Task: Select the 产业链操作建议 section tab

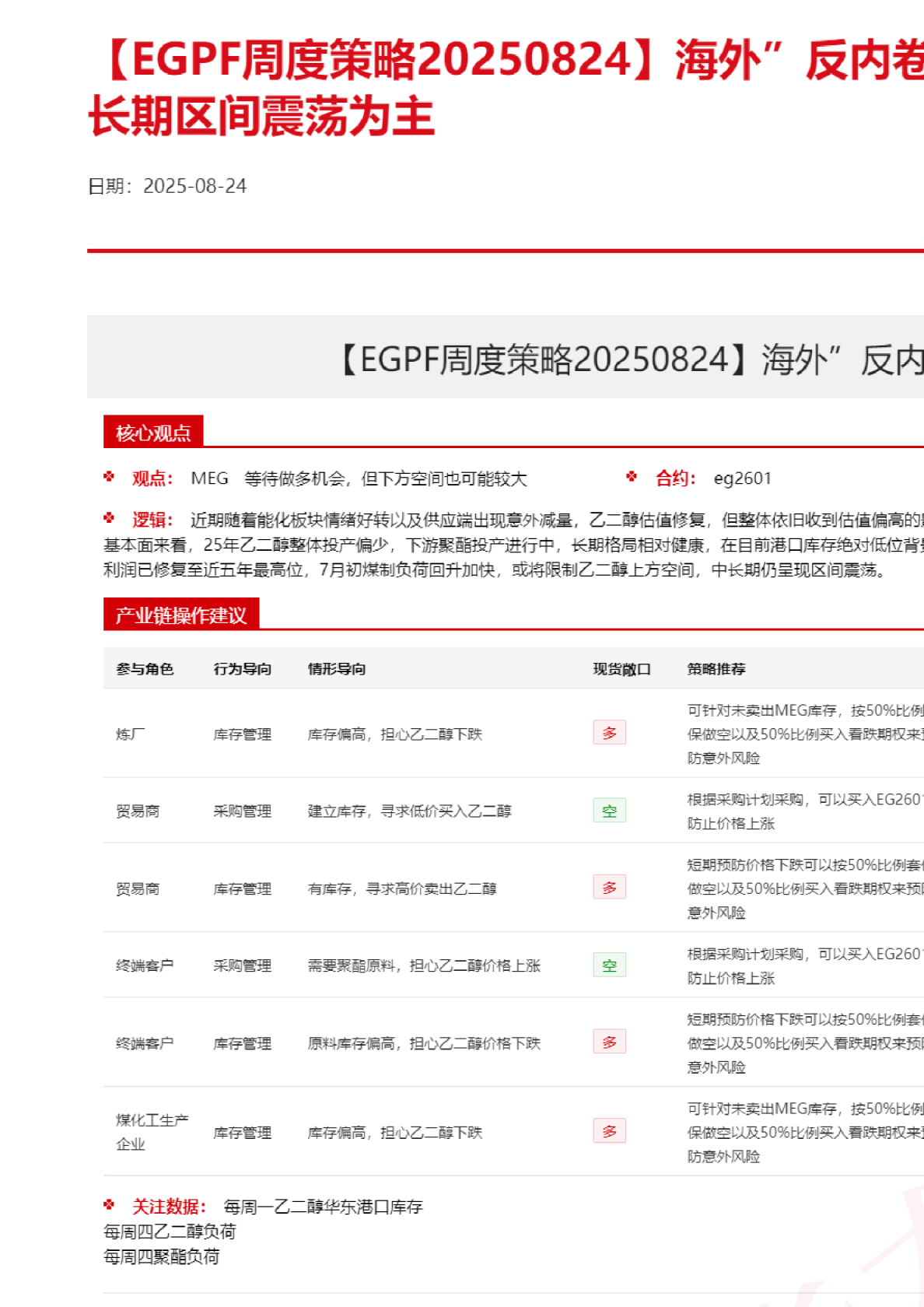Action: click(180, 615)
